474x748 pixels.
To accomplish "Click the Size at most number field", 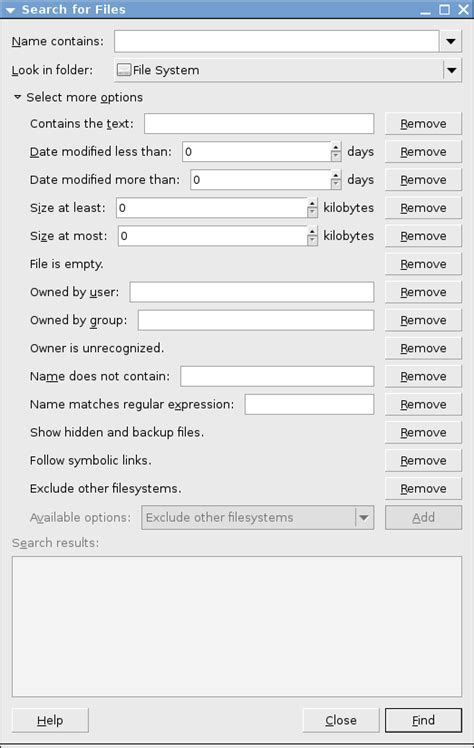I will [x=213, y=236].
